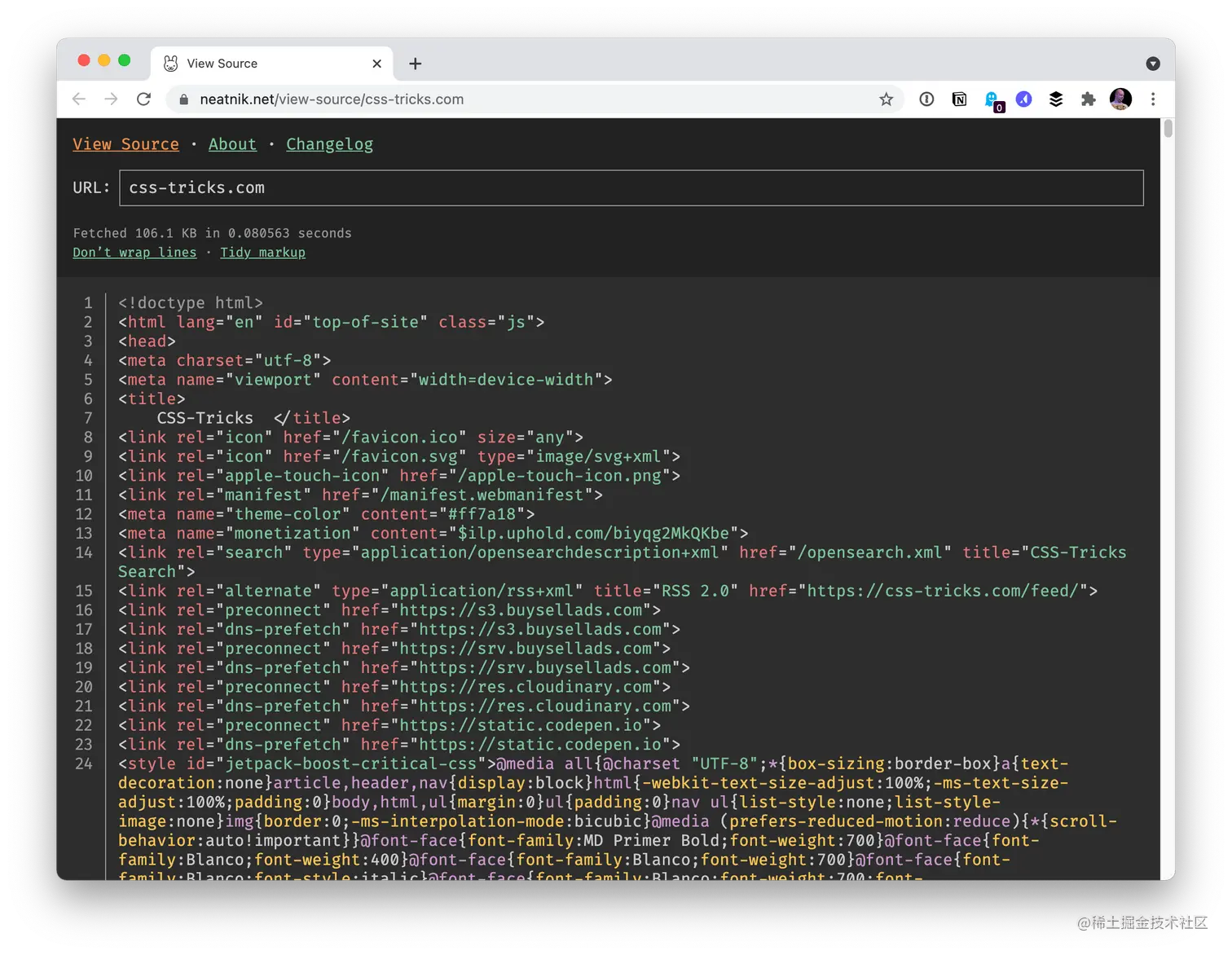
Task: Select the View Source browser tab
Action: (x=271, y=64)
